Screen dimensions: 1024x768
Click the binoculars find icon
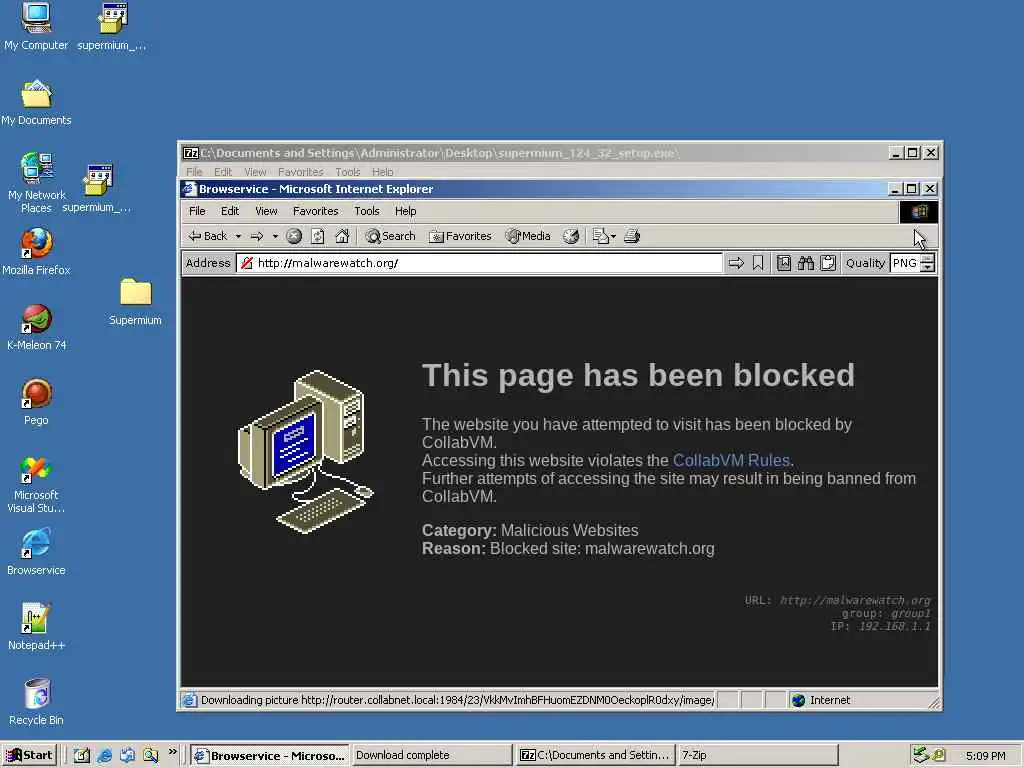coord(806,263)
